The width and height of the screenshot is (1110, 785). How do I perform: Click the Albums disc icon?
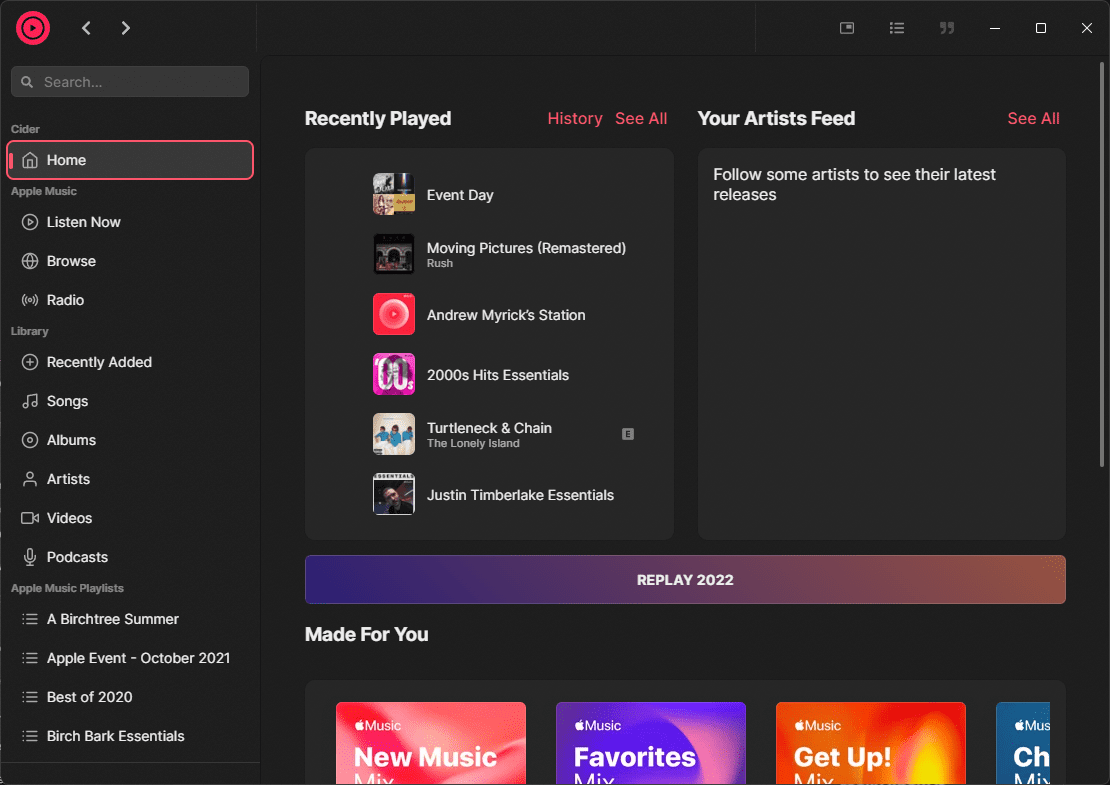coord(30,440)
